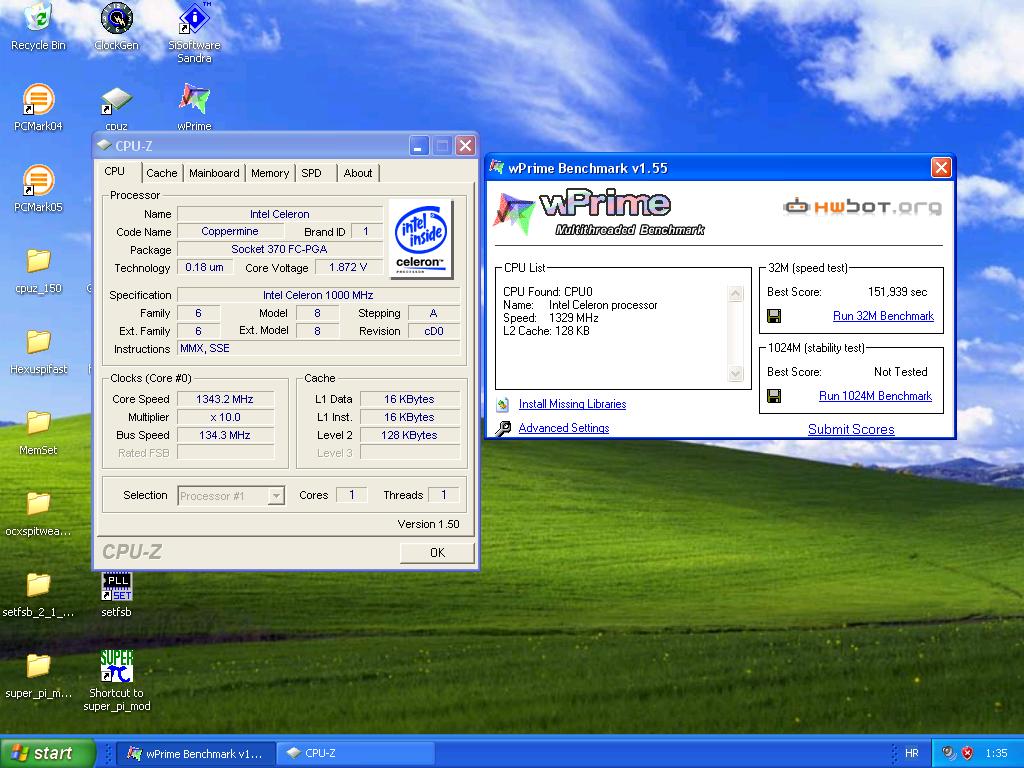Open the SPD tab

[x=312, y=173]
